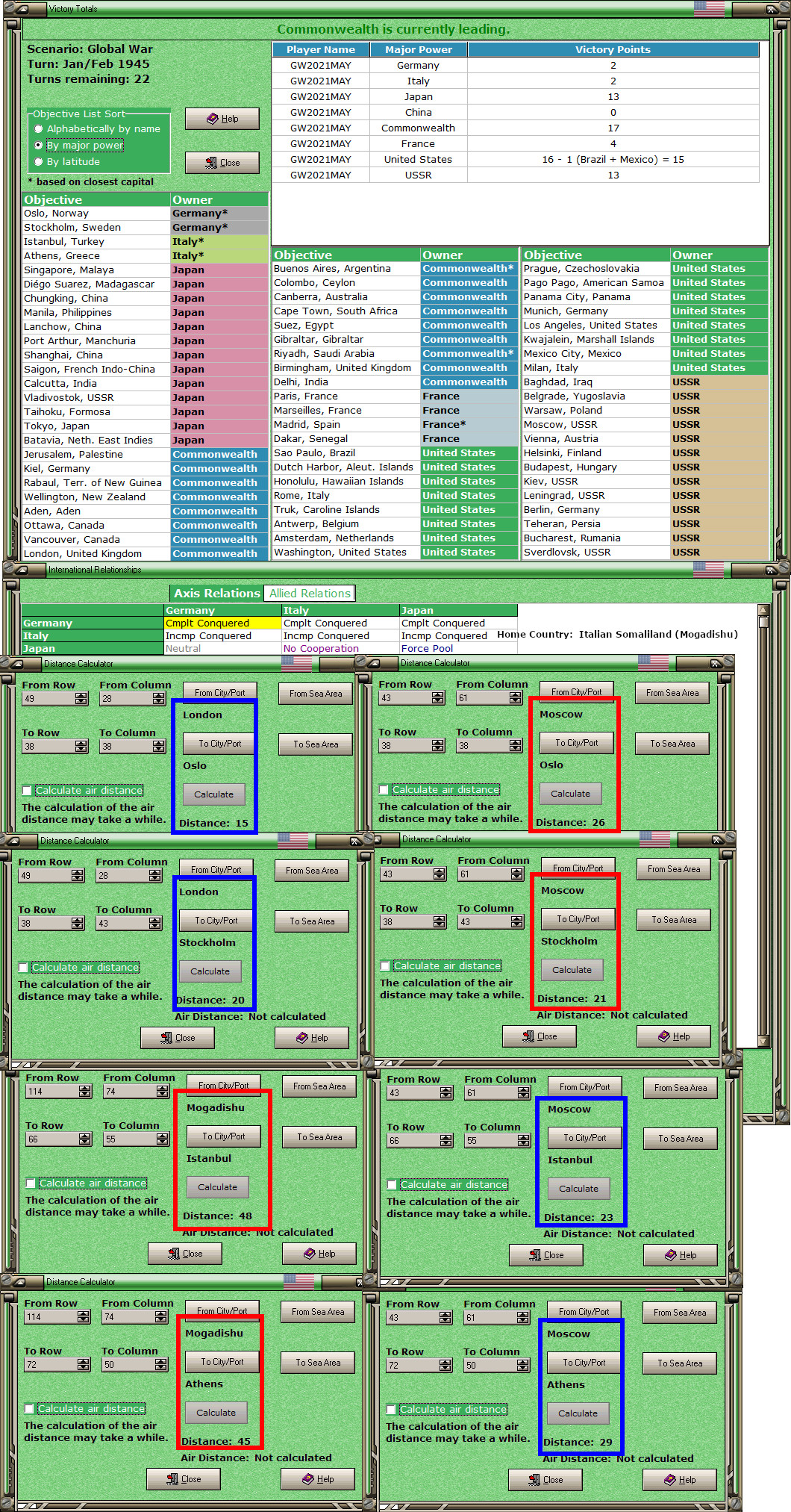Screen dimensions: 791x1512
Task: Click Calculate in the Moscow-to-Athens calculator
Action: point(578,1413)
